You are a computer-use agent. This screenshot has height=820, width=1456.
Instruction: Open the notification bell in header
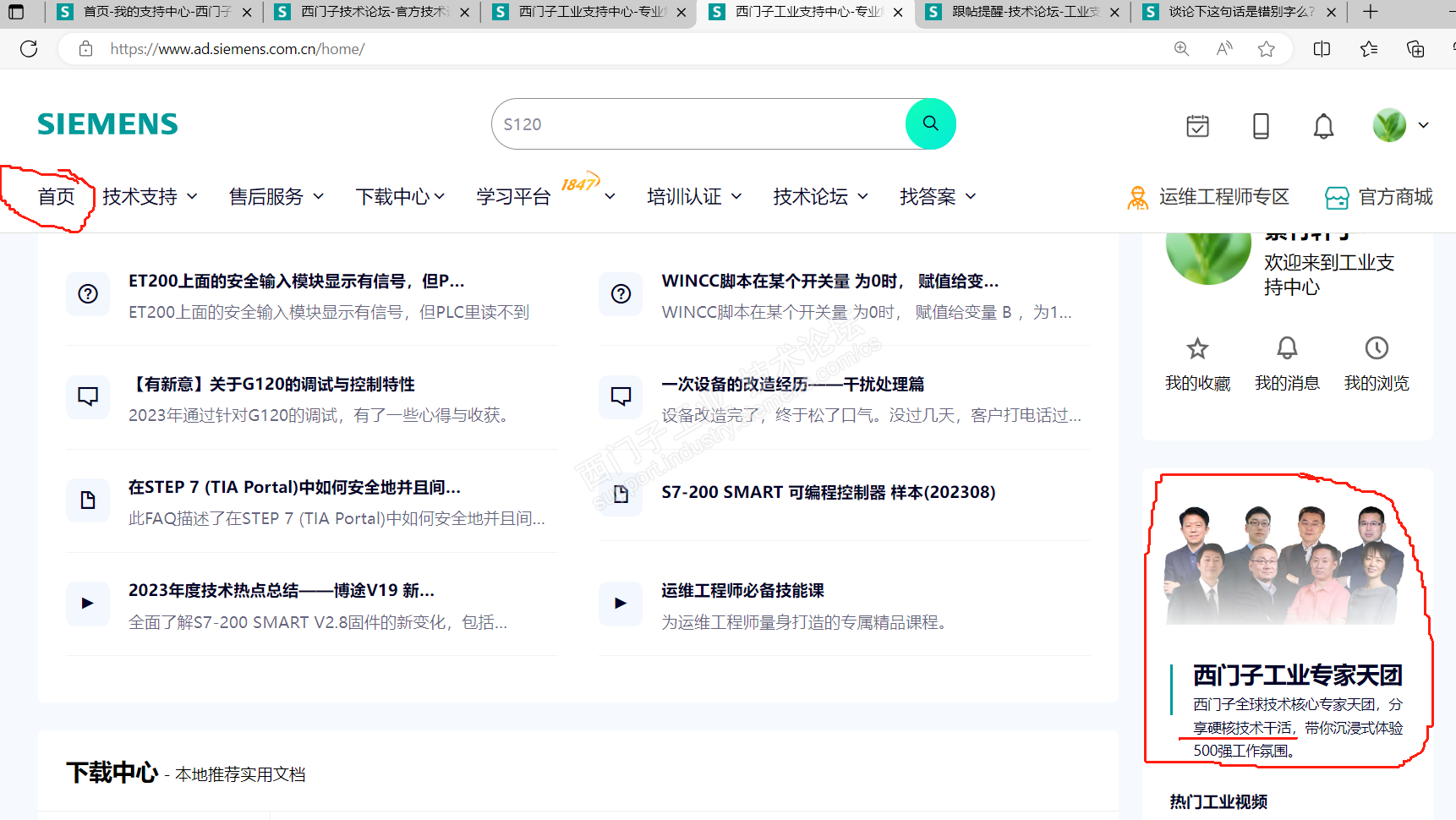(1323, 126)
